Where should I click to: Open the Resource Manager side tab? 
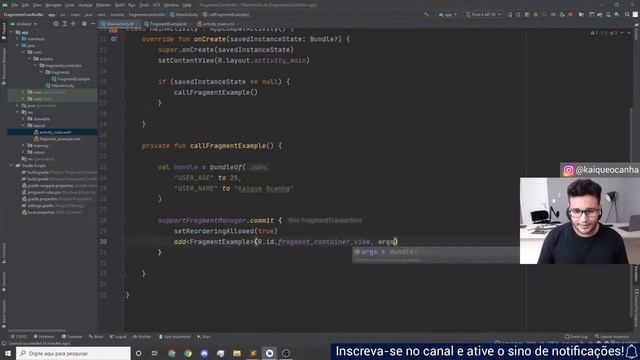(x=4, y=65)
